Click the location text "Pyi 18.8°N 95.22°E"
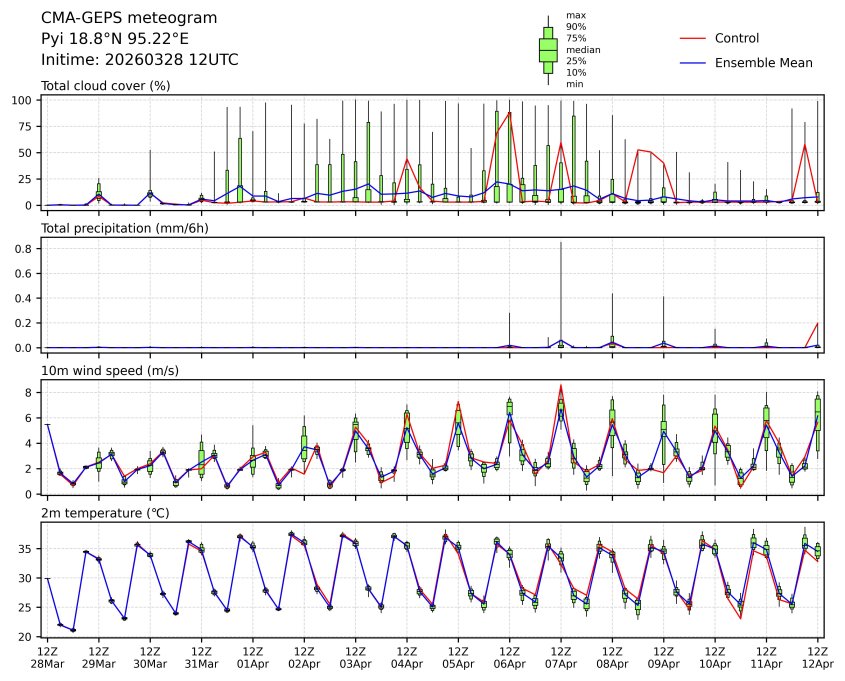Image resolution: width=845 pixels, height=681 pixels. [x=114, y=39]
